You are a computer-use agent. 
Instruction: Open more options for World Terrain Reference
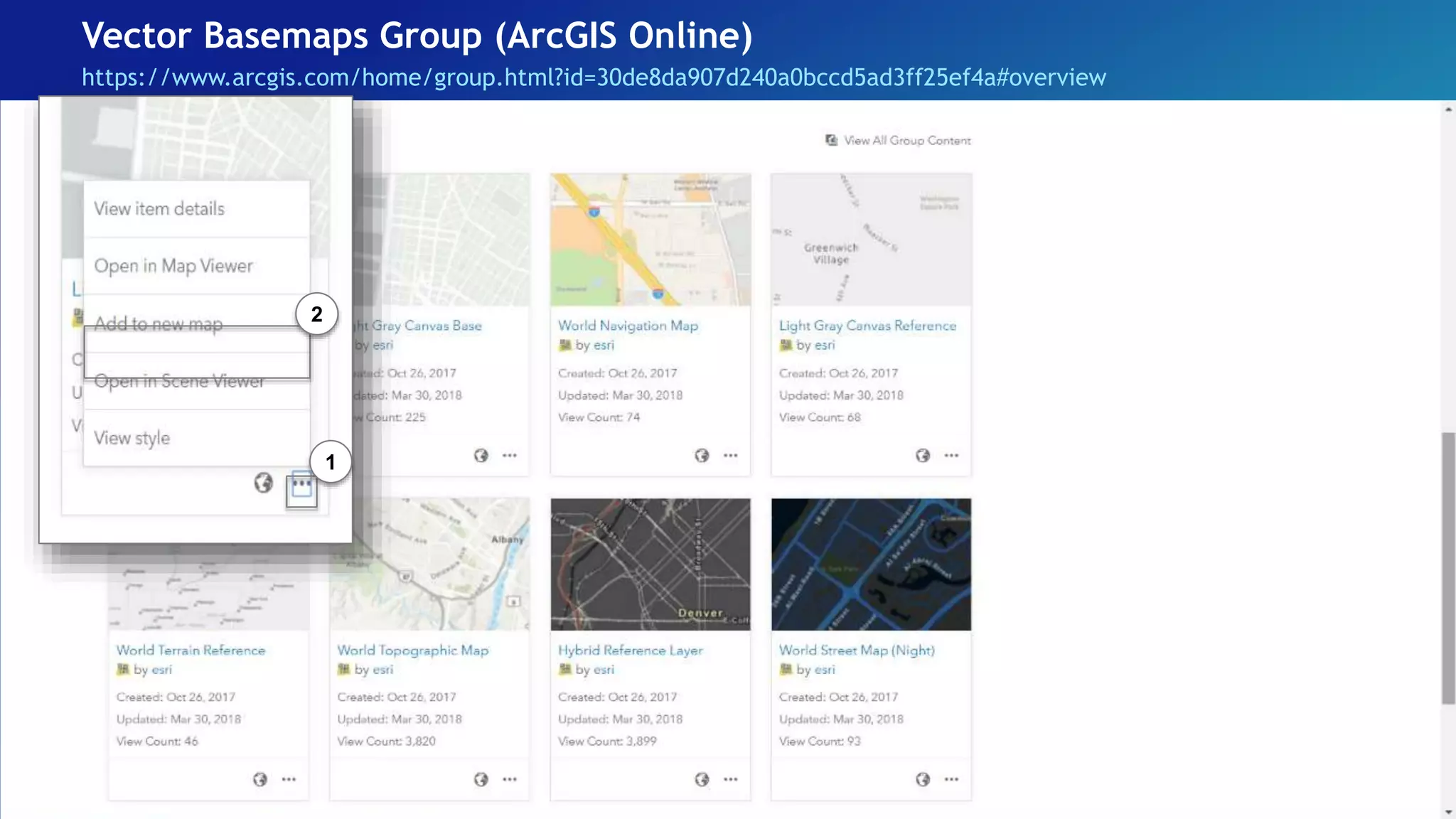pyautogui.click(x=289, y=779)
